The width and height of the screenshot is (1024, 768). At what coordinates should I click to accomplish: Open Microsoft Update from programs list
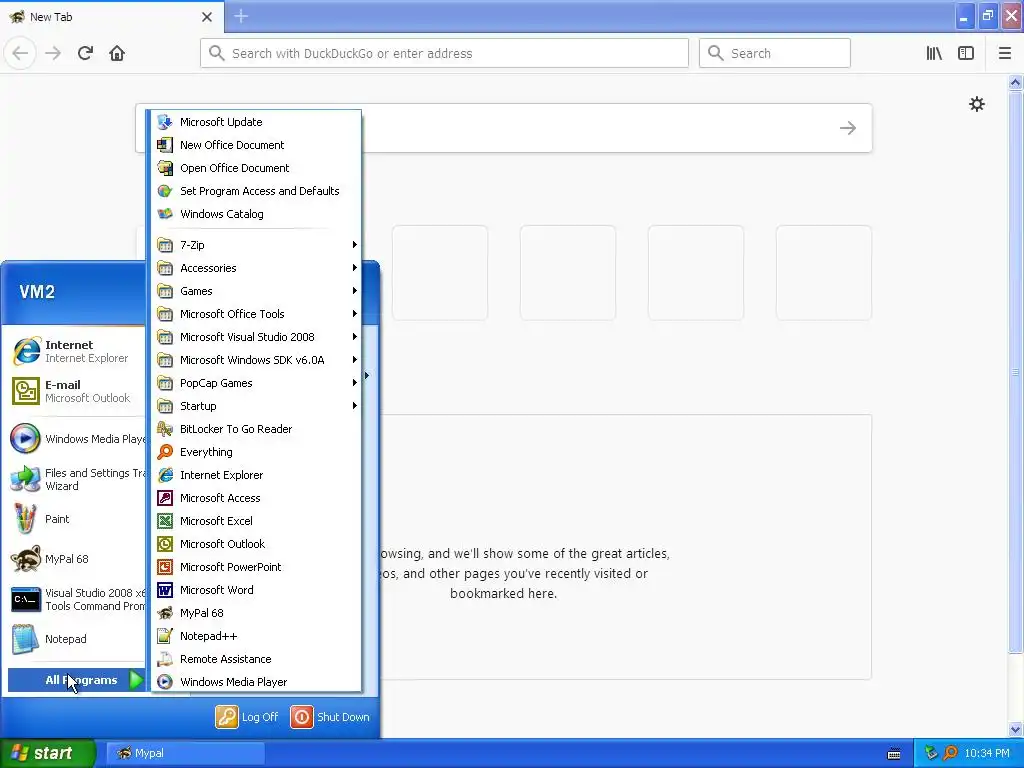[x=256, y=122]
